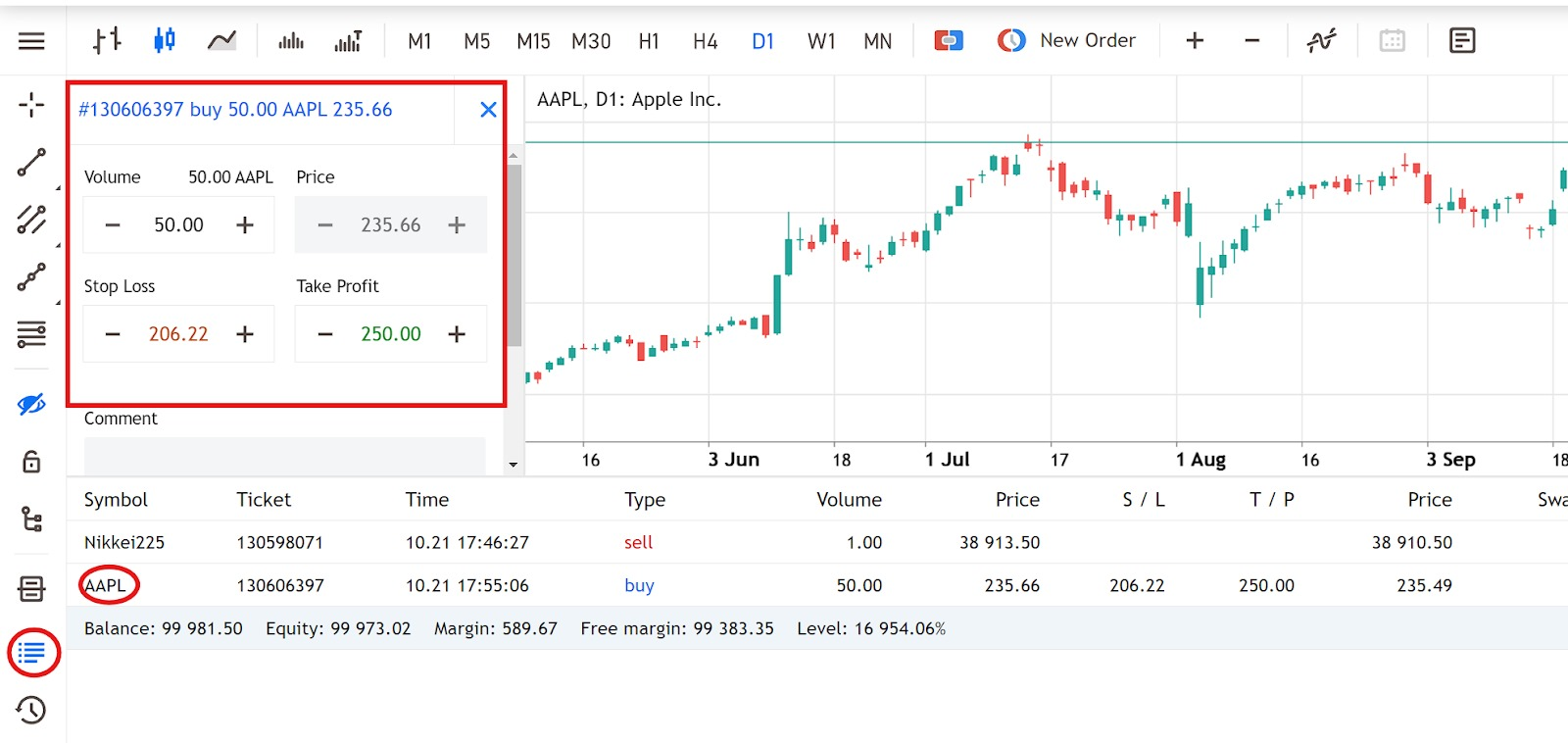Toggle the open positions list panel
The height and width of the screenshot is (743, 1568).
tap(32, 653)
